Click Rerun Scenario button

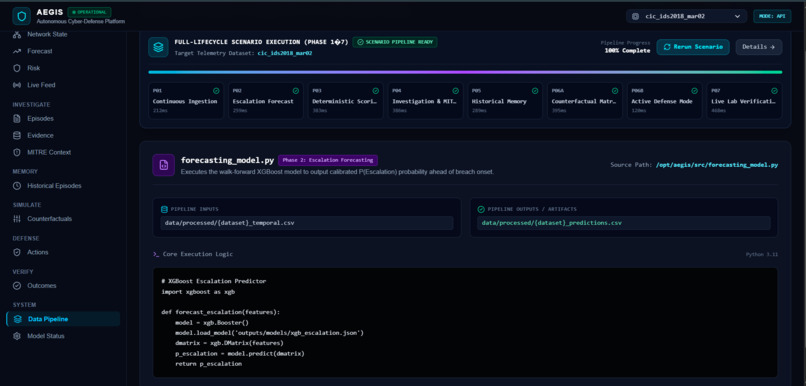tap(693, 47)
